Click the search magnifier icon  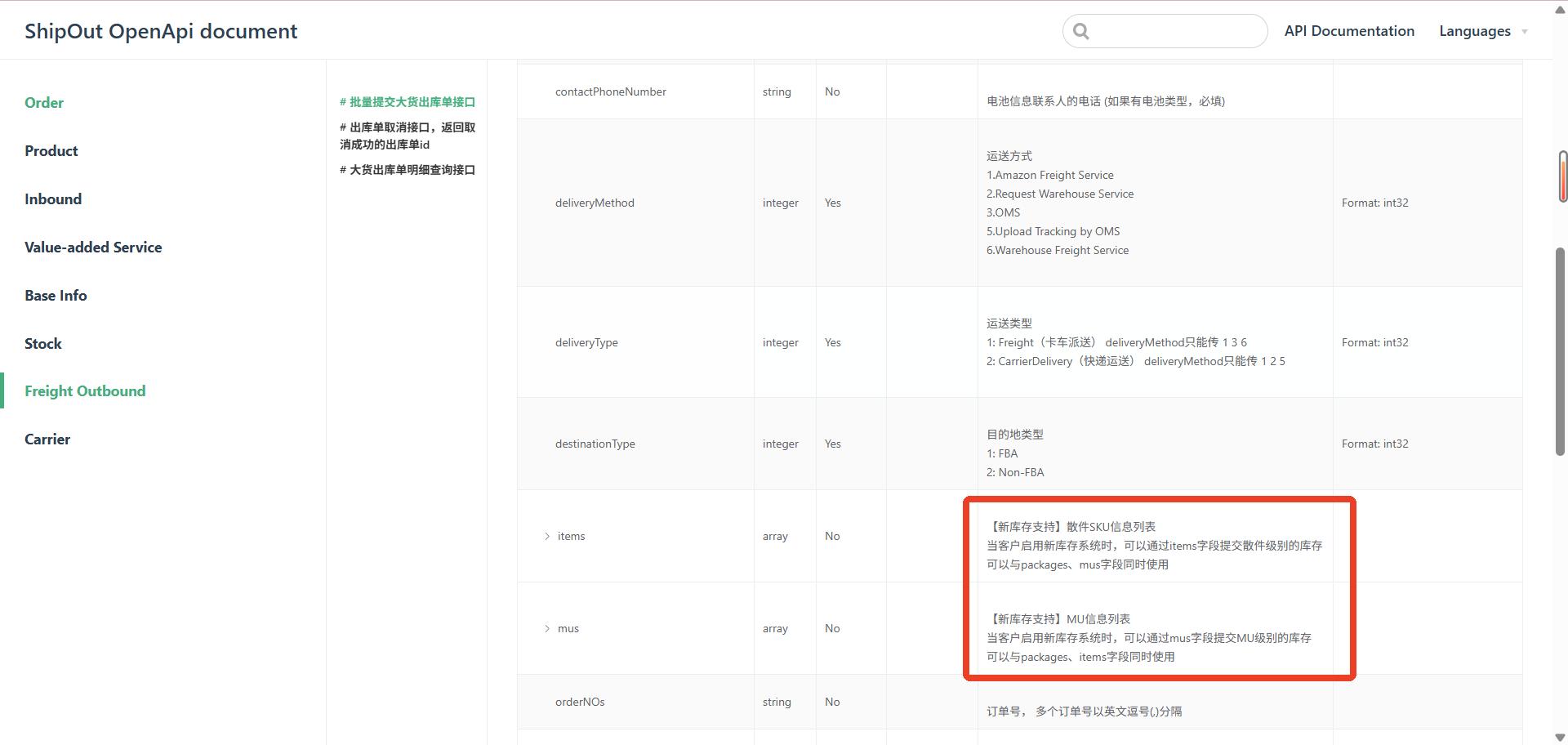click(1081, 31)
